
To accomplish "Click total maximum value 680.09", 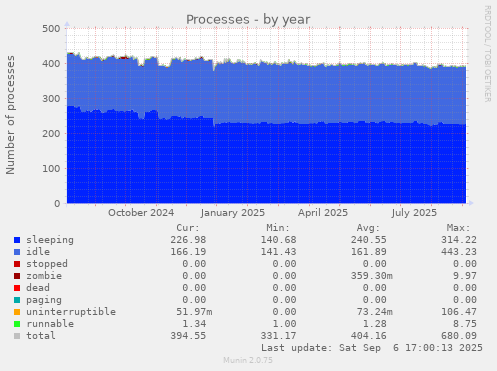I will 459,336.
